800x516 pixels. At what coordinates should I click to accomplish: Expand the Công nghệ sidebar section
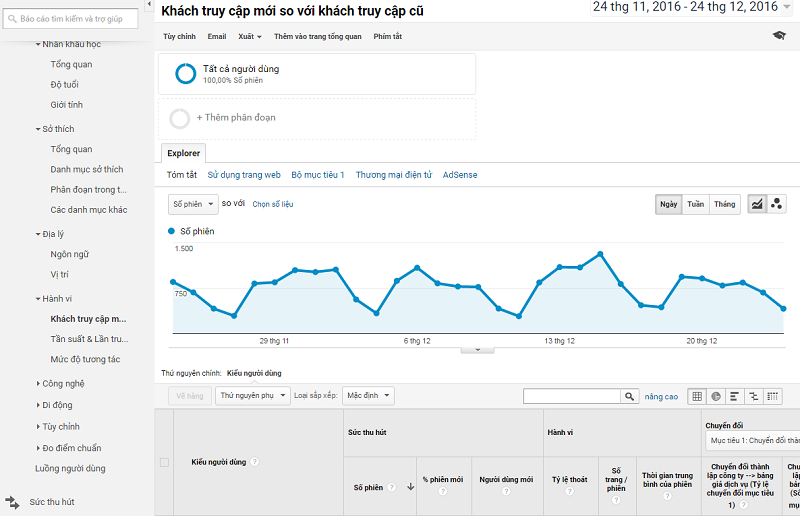pos(62,383)
